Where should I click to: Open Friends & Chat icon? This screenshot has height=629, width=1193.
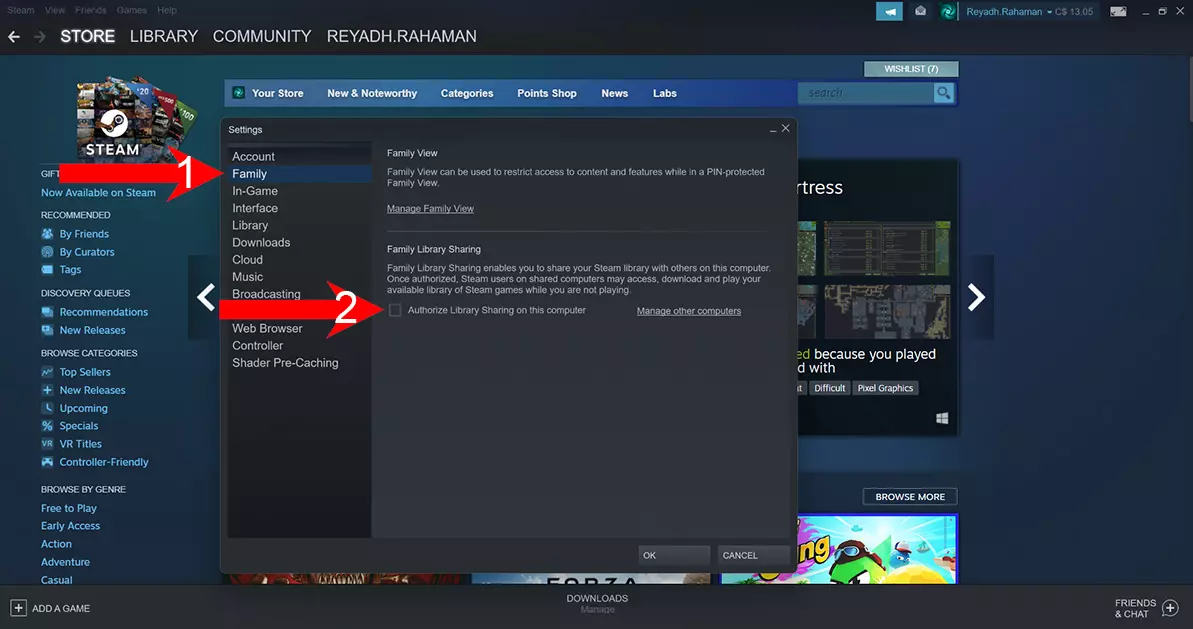[1171, 608]
